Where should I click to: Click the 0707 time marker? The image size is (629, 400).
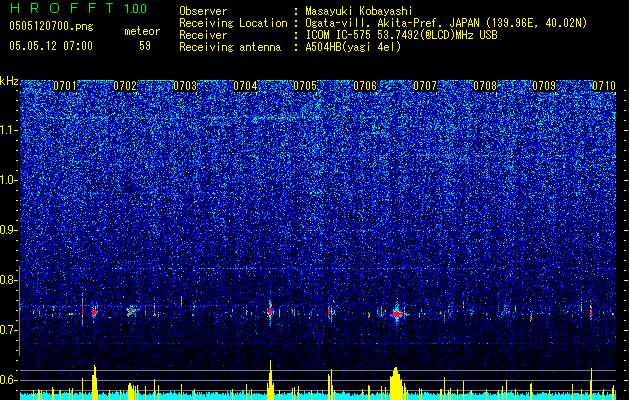(425, 86)
